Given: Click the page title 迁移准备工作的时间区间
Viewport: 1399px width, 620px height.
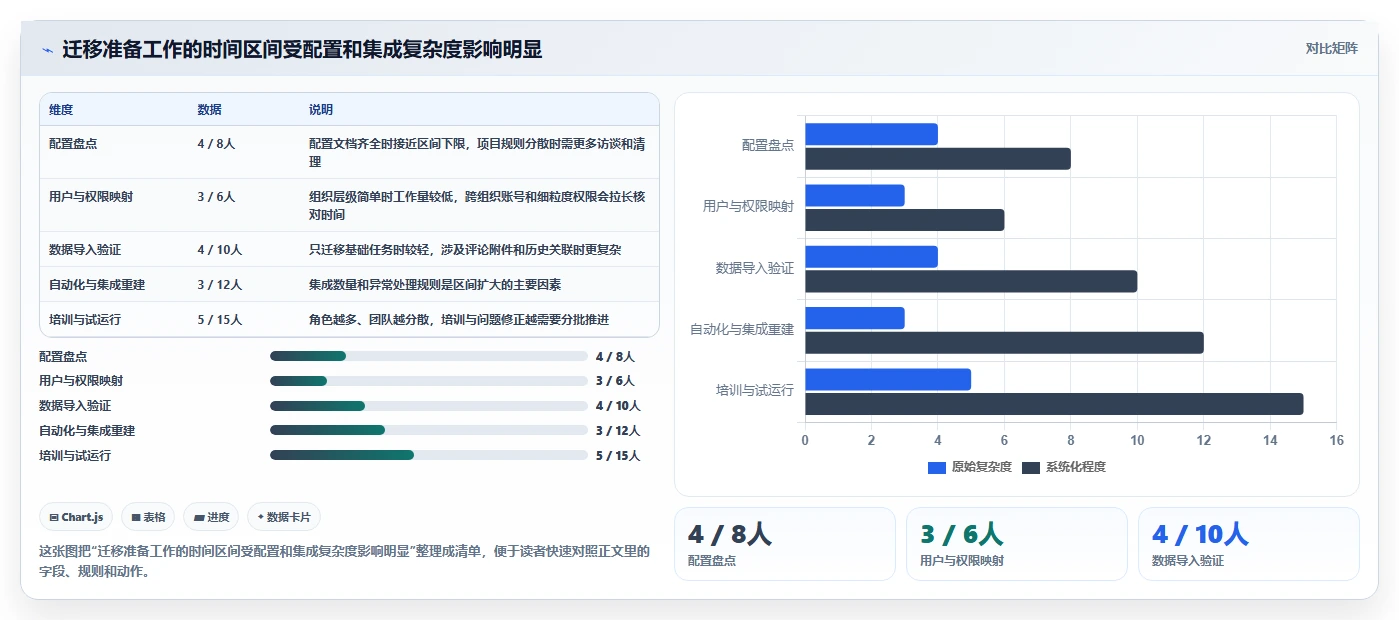Looking at the screenshot, I should tap(302, 49).
